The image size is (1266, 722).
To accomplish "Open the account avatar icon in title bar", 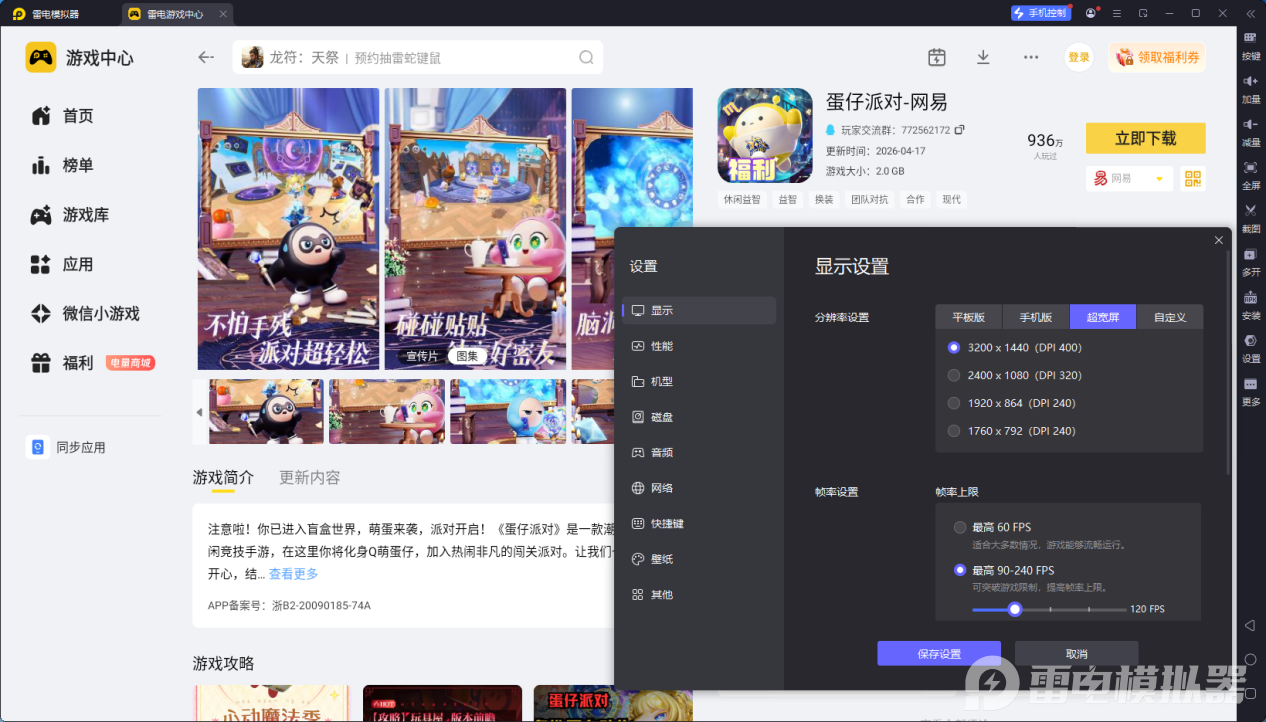I will (1090, 13).
